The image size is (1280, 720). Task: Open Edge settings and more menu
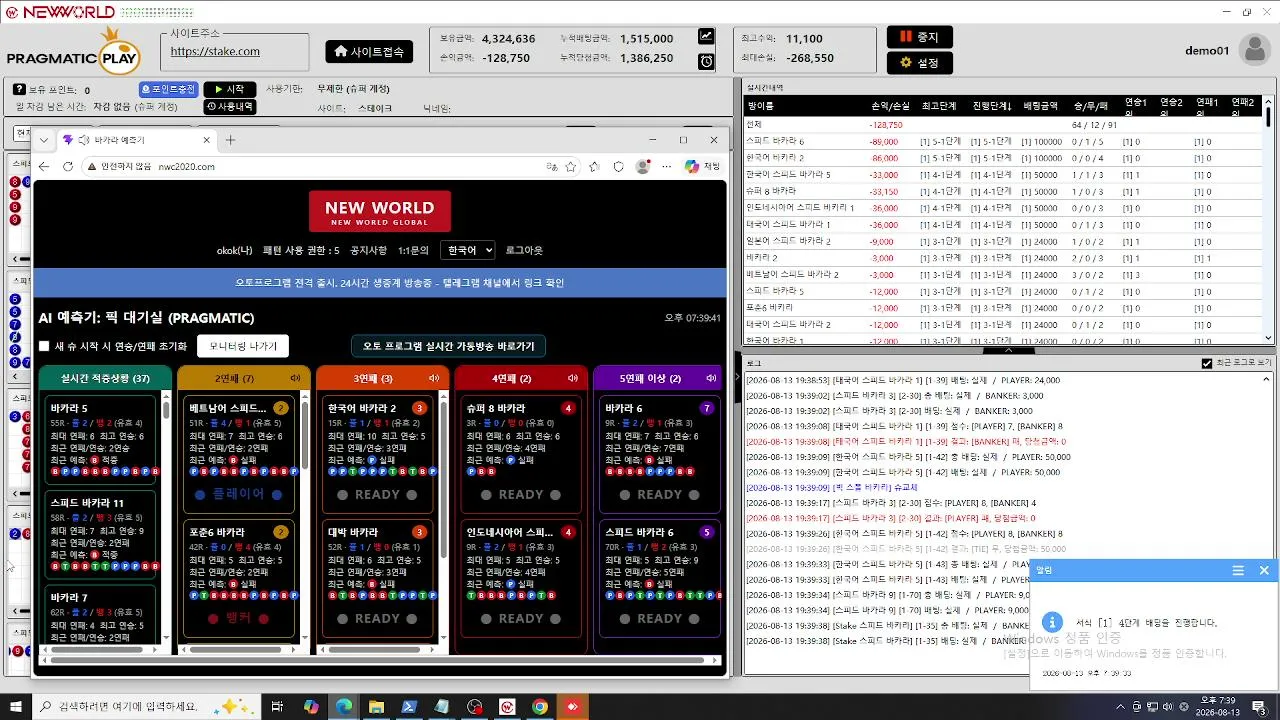point(667,166)
